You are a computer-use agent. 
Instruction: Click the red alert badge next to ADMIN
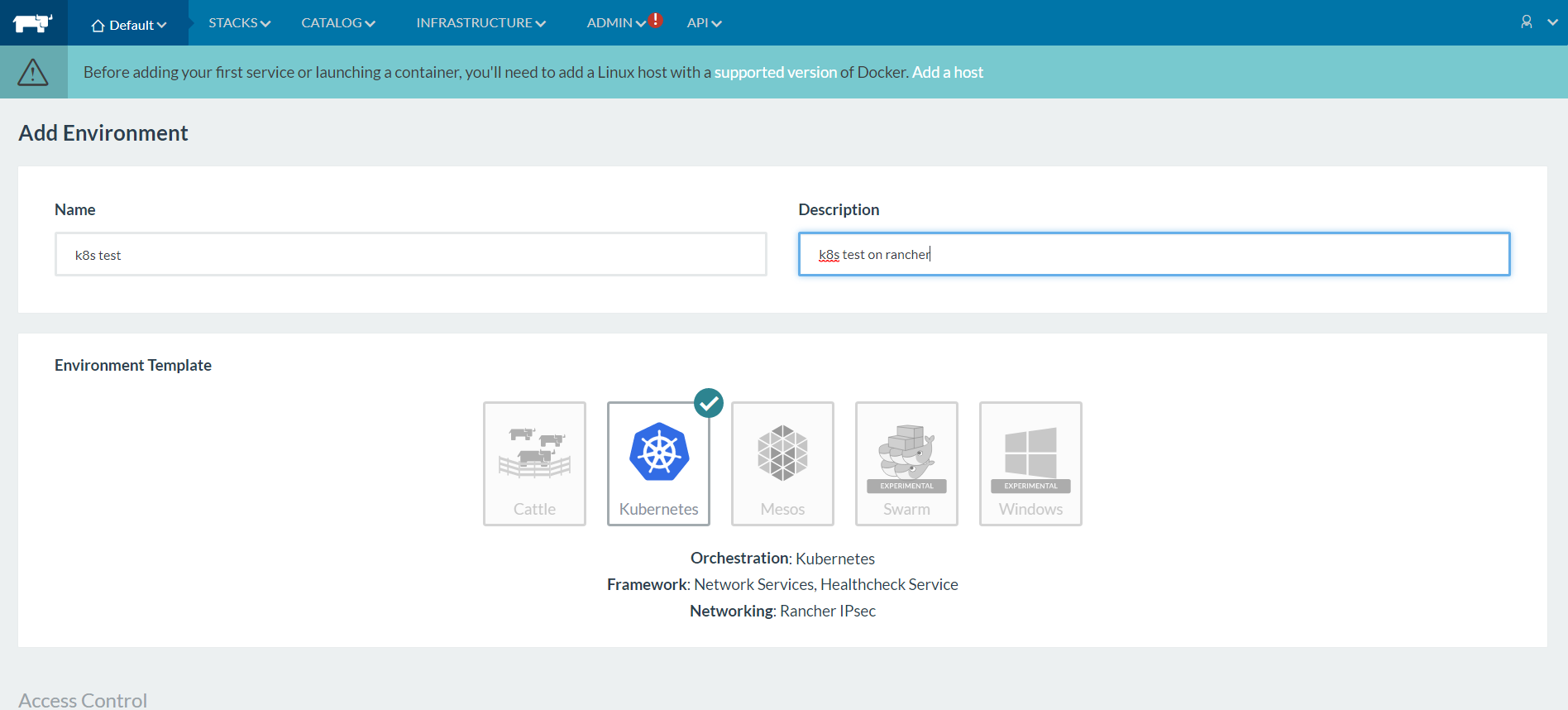(656, 20)
